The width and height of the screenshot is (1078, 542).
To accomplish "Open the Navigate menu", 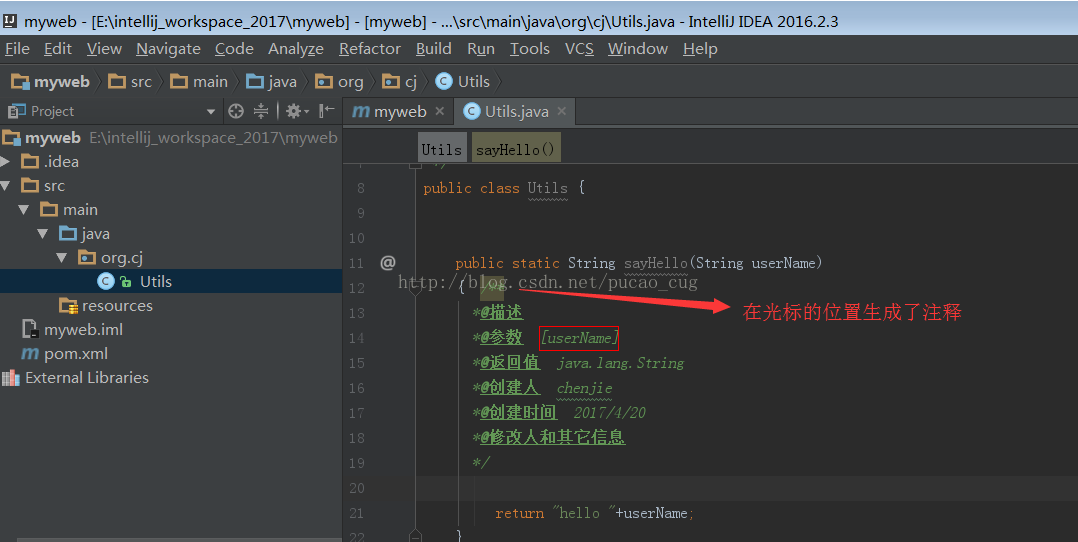I will point(168,49).
